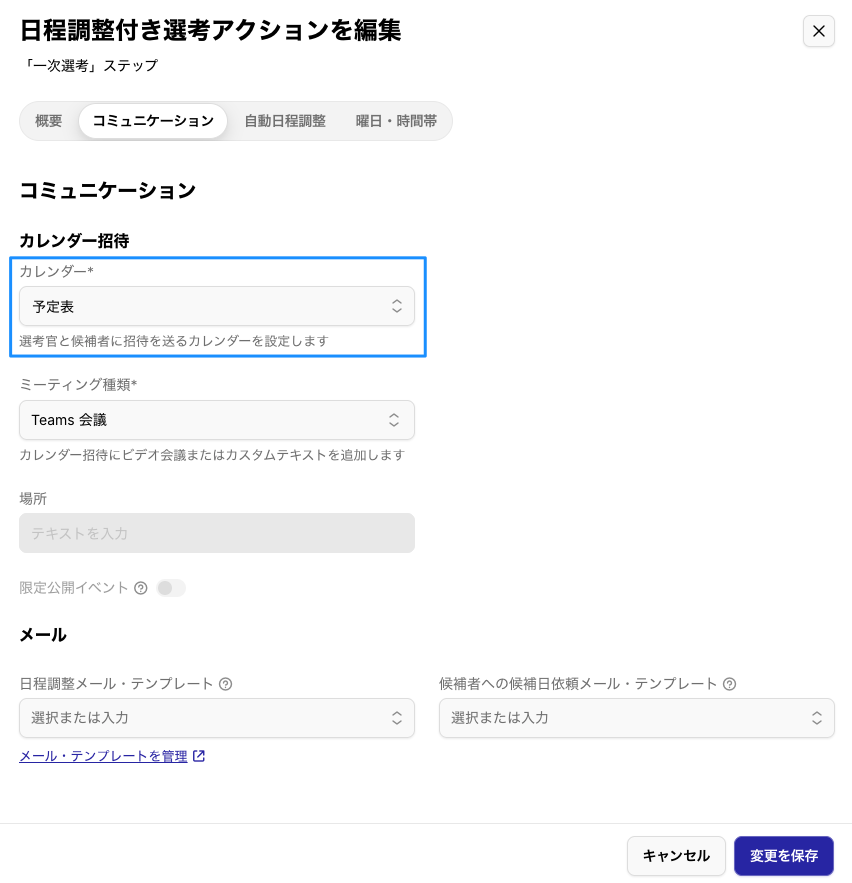Image resolution: width=852 pixels, height=883 pixels.
Task: Click the help icon beside 候補者への候補日依頼メール・テンプレート
Action: (x=730, y=684)
